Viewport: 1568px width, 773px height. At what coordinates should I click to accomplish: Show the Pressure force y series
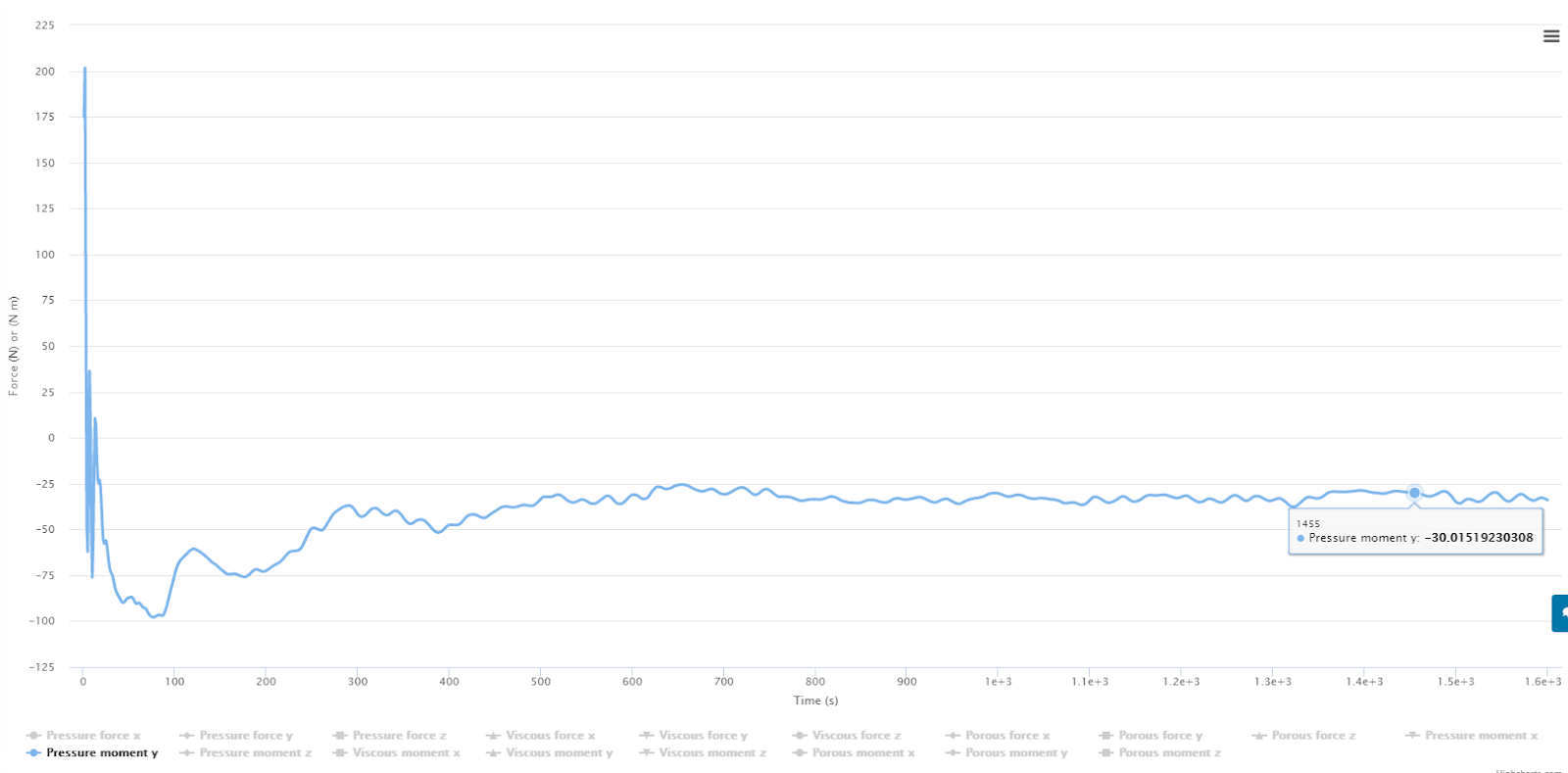tap(246, 736)
